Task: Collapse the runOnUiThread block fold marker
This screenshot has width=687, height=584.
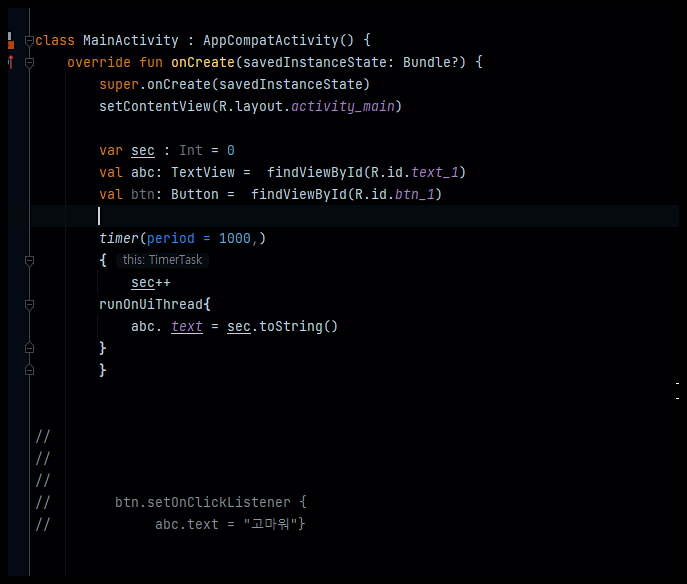Action: (29, 305)
